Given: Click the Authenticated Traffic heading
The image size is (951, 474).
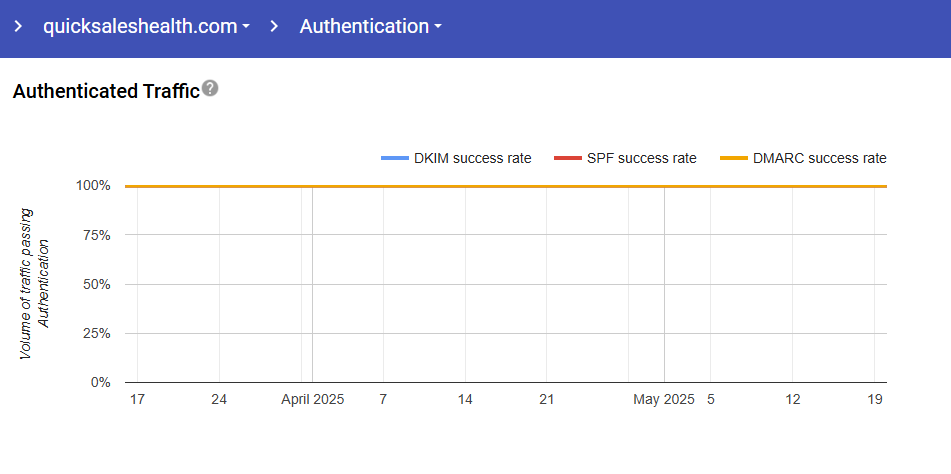Looking at the screenshot, I should [106, 91].
